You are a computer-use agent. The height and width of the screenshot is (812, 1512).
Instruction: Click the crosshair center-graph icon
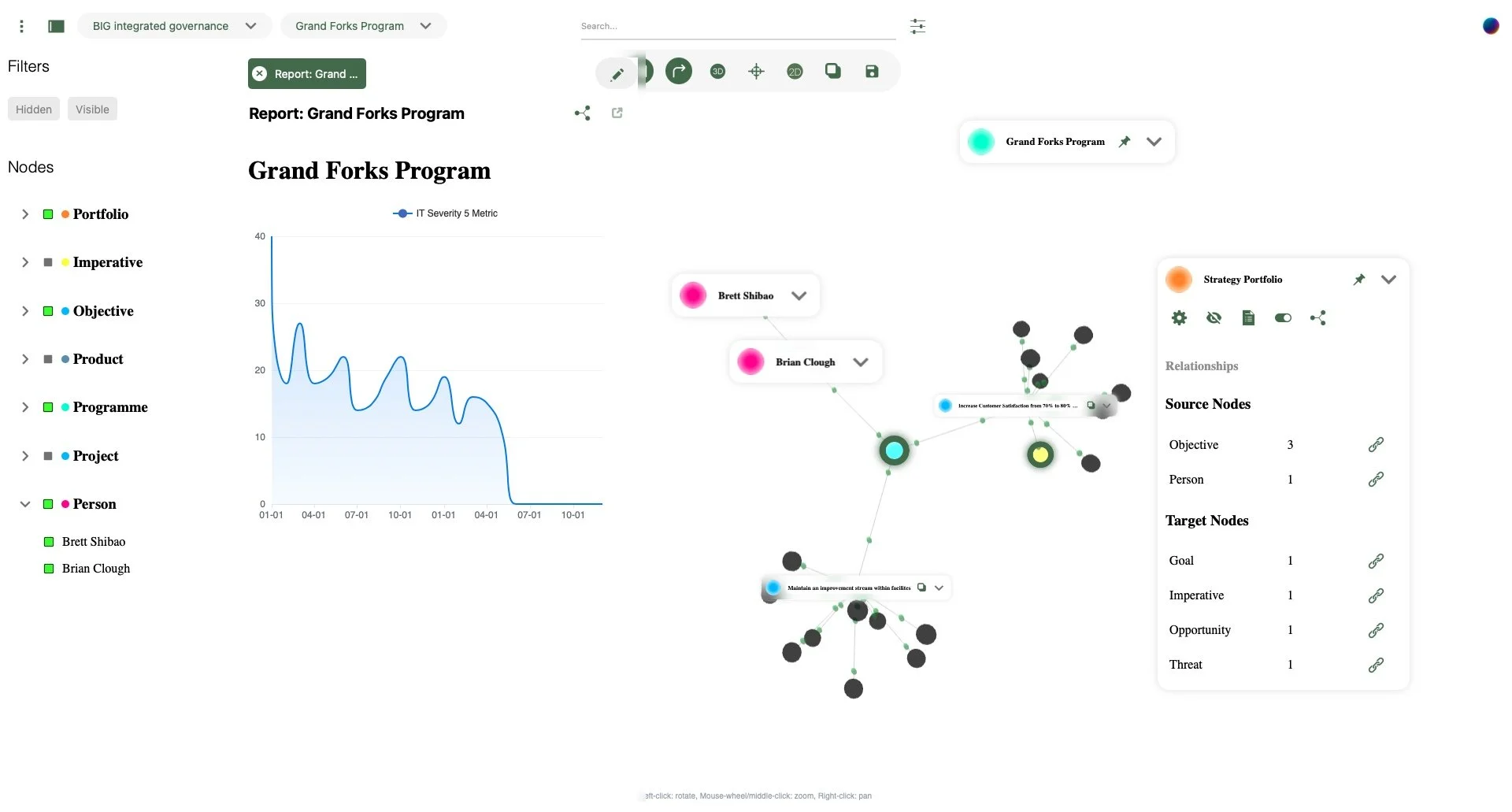[x=756, y=72]
